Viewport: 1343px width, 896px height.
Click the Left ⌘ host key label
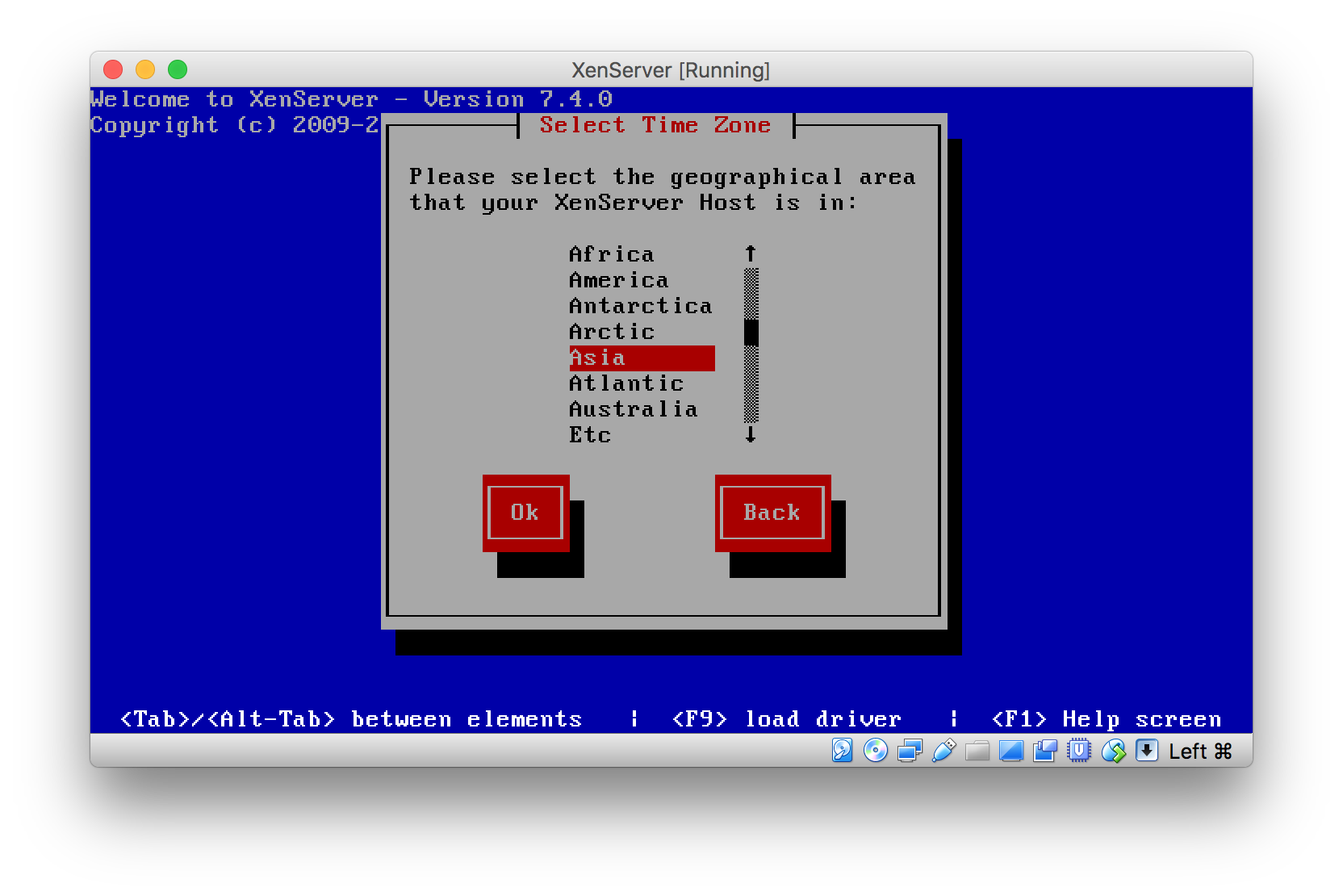[1200, 752]
